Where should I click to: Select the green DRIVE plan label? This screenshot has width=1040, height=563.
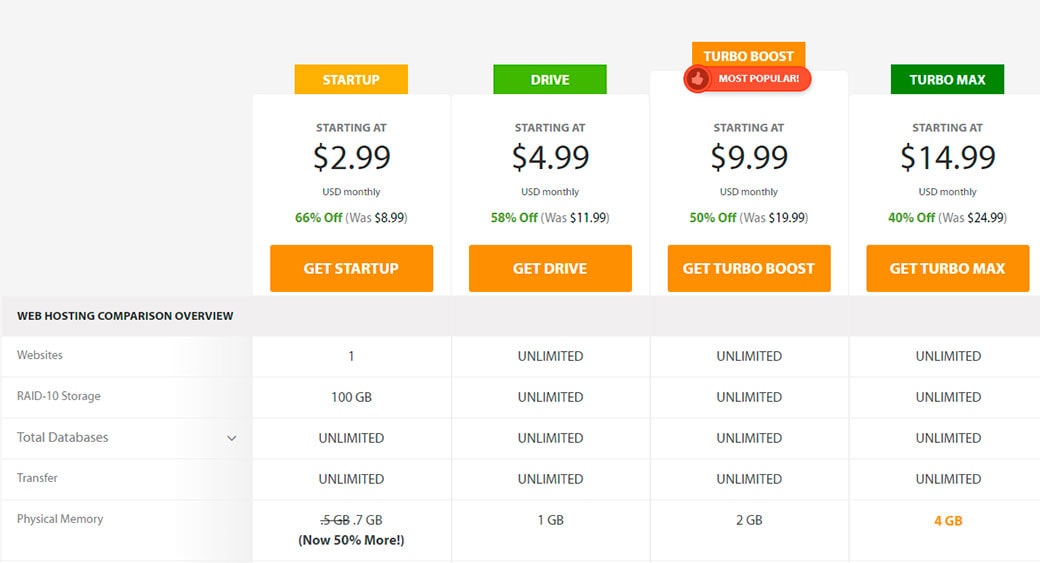pyautogui.click(x=550, y=80)
